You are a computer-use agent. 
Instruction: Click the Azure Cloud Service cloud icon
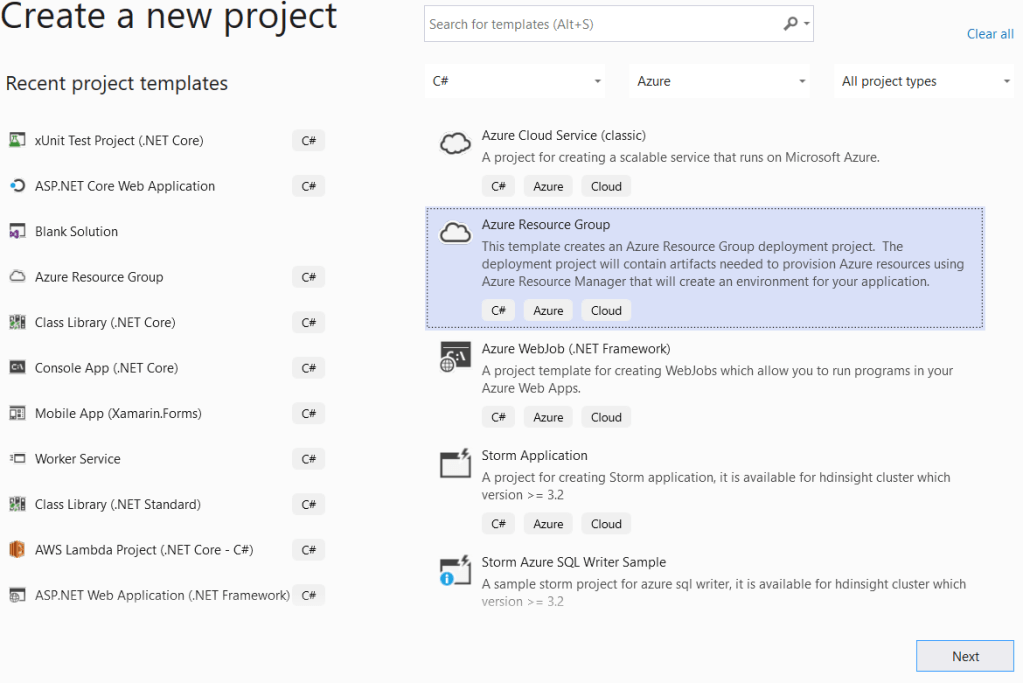[455, 144]
